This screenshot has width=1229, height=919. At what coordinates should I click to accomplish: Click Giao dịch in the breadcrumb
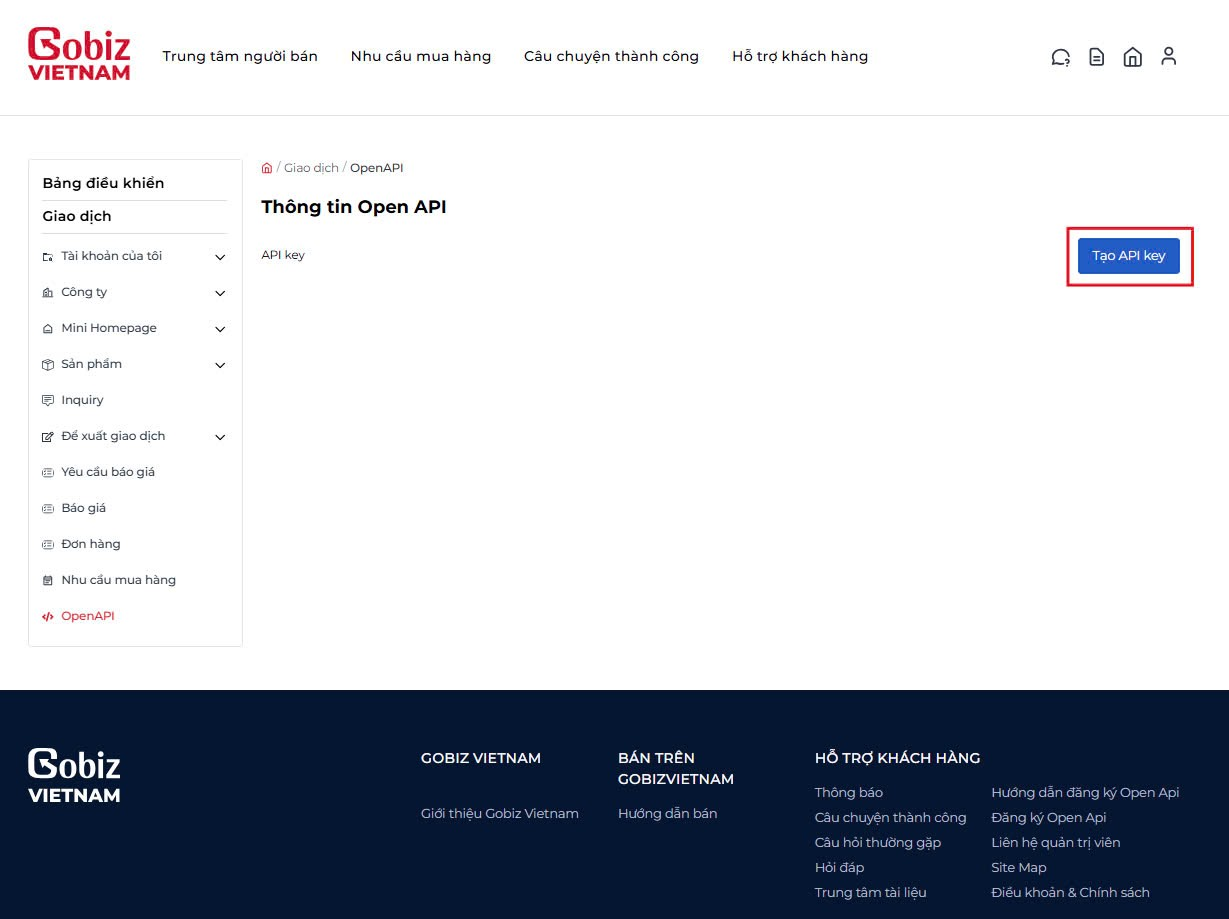pyautogui.click(x=310, y=167)
